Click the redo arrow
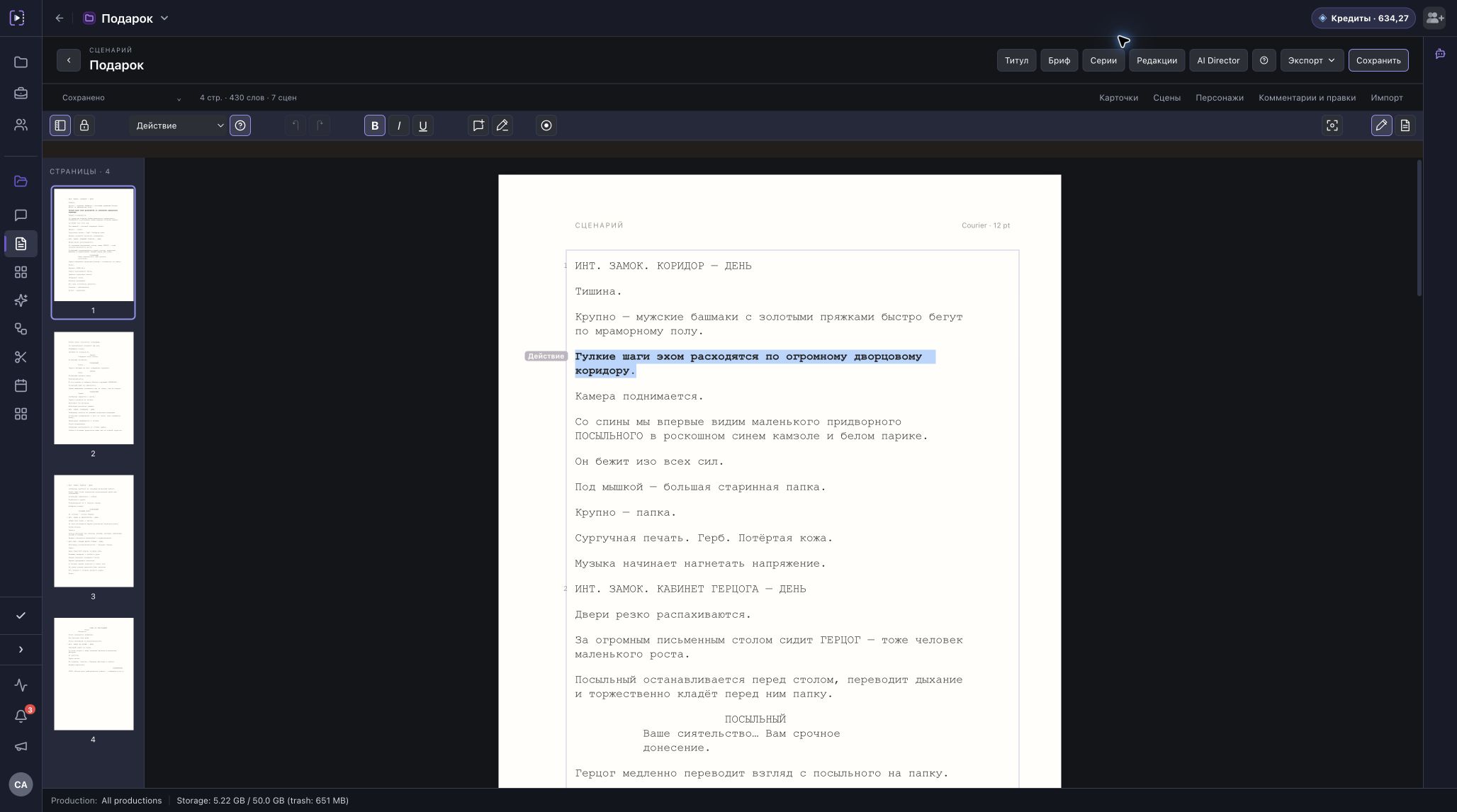This screenshot has height=812, width=1457. click(x=320, y=125)
